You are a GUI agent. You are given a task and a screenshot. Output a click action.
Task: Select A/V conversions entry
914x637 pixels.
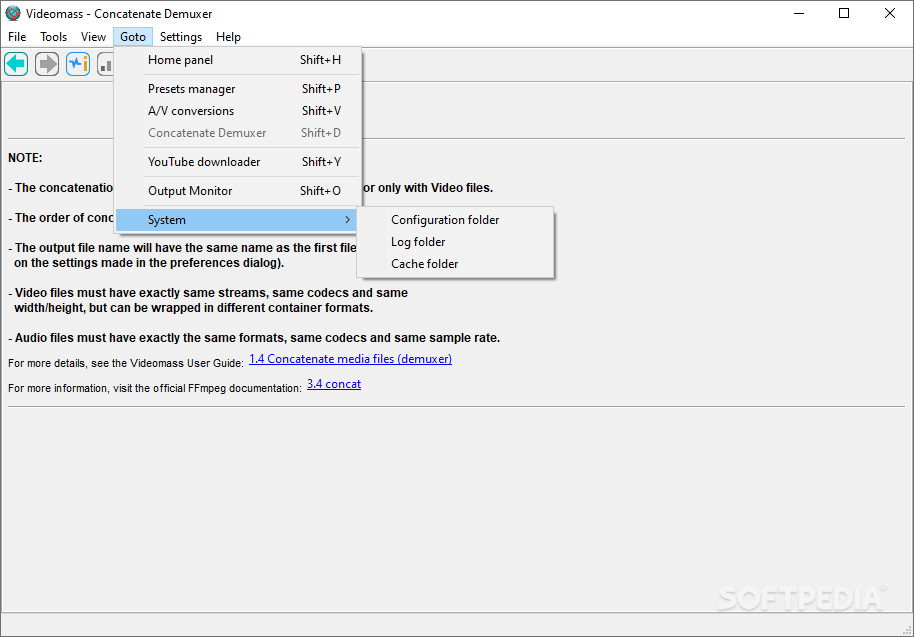click(x=238, y=111)
